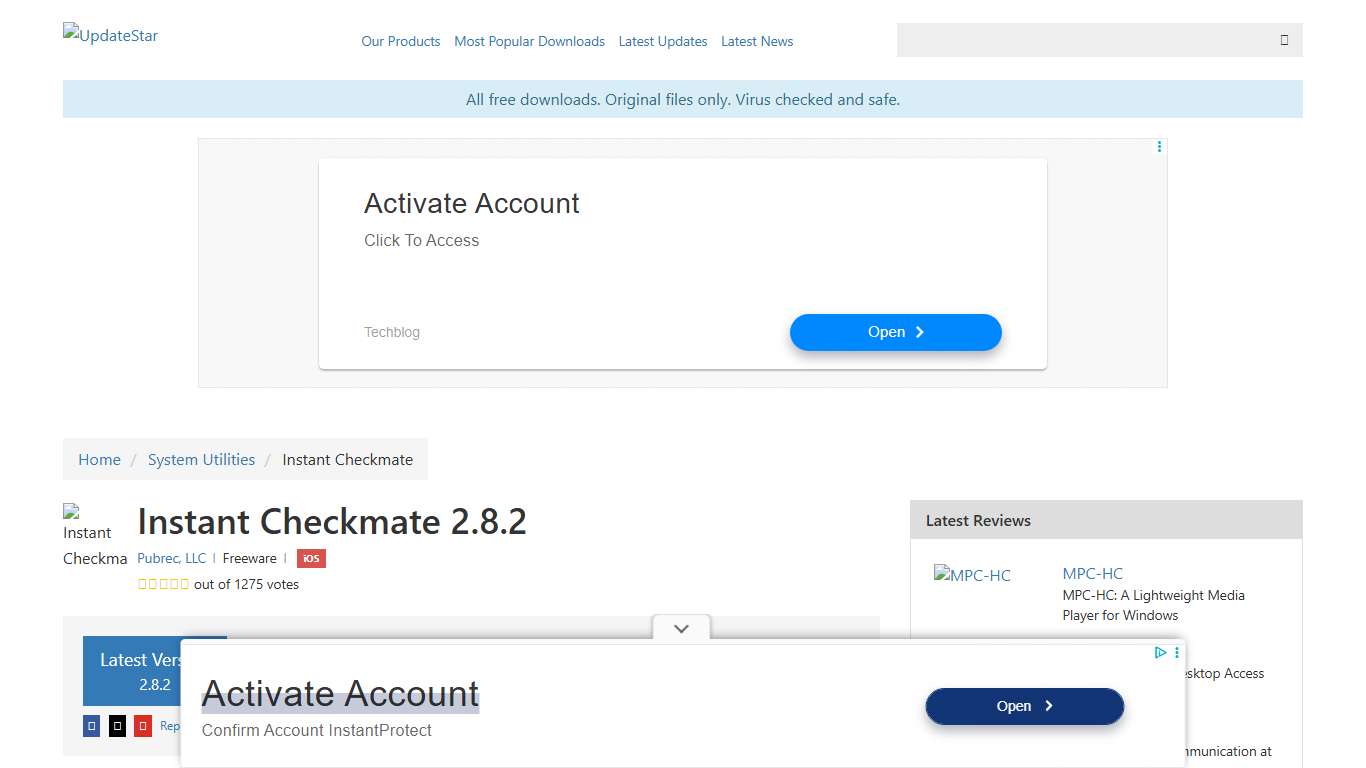Click the AdChoices icon on the bottom ad
The height and width of the screenshot is (768, 1366).
point(1159,652)
